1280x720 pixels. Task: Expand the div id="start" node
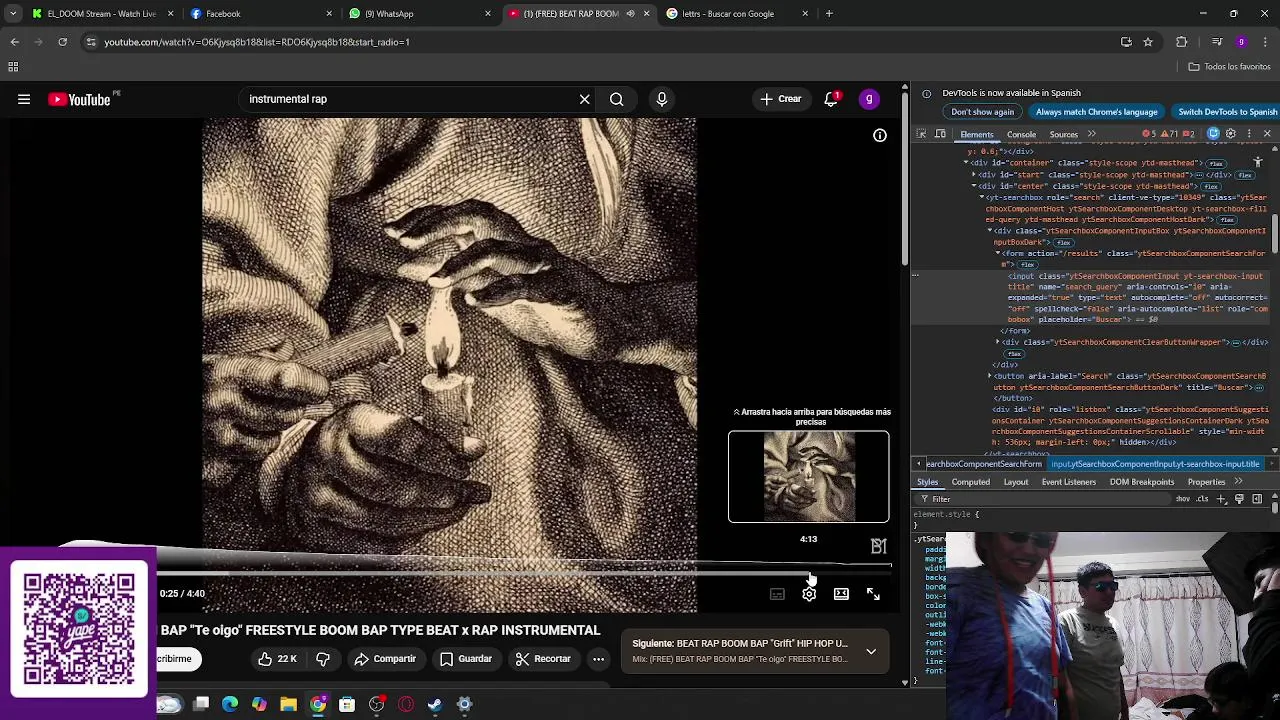coord(974,175)
